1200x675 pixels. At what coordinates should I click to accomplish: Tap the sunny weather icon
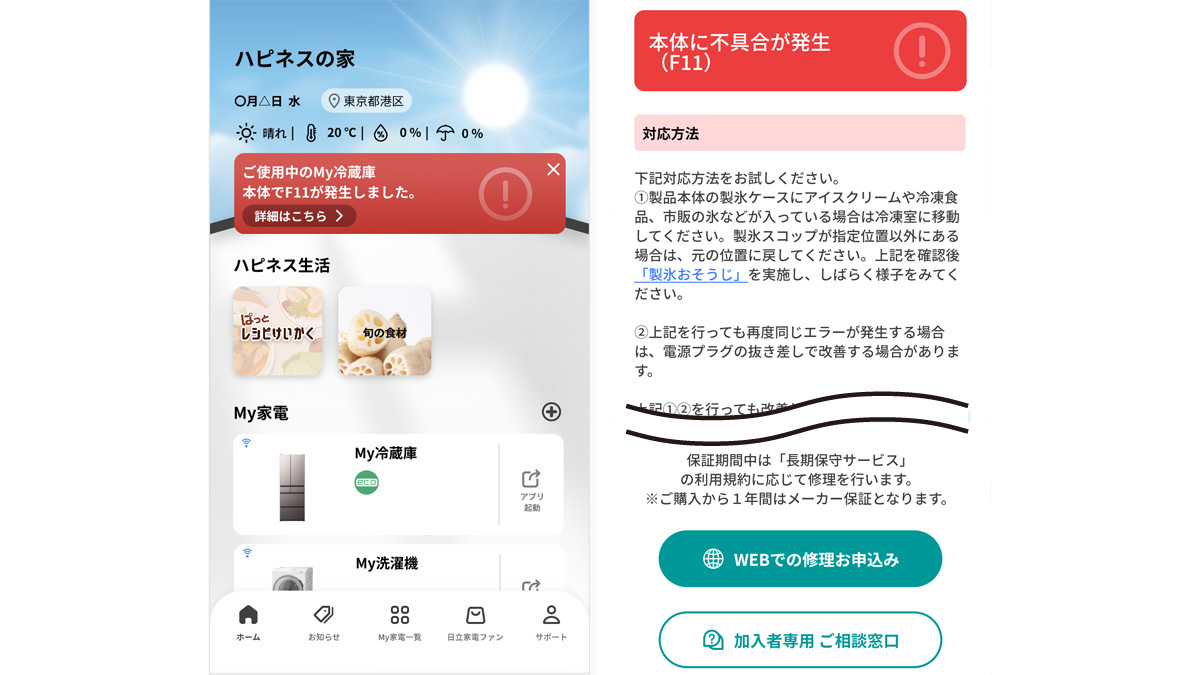point(246,133)
